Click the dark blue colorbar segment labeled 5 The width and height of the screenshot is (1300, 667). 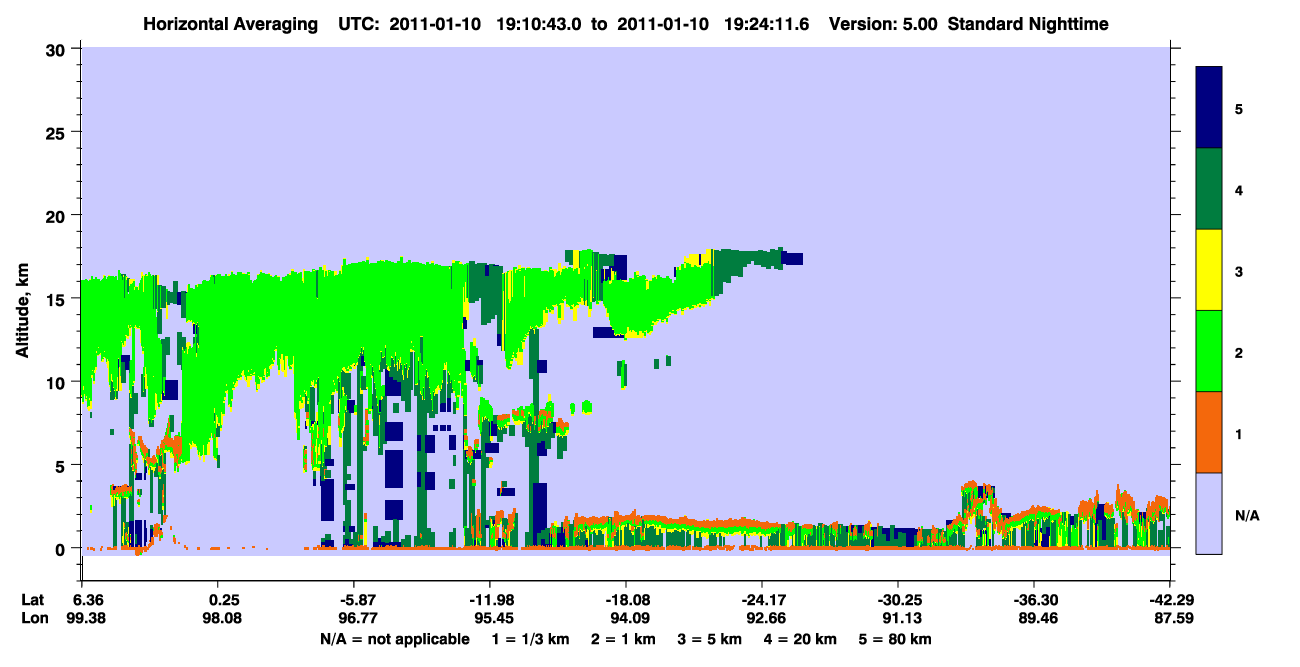(x=1209, y=108)
